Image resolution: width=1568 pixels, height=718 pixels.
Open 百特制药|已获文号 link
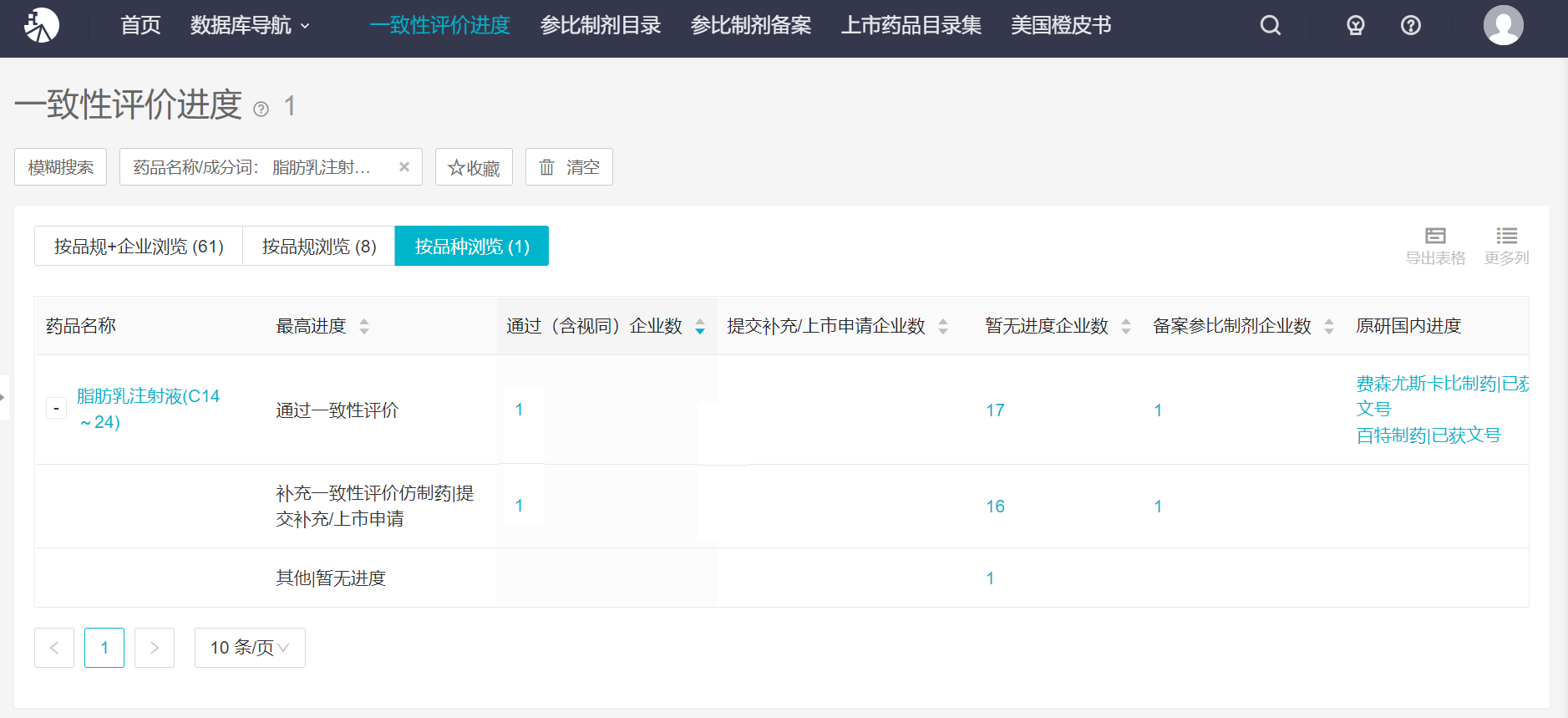(x=1428, y=435)
